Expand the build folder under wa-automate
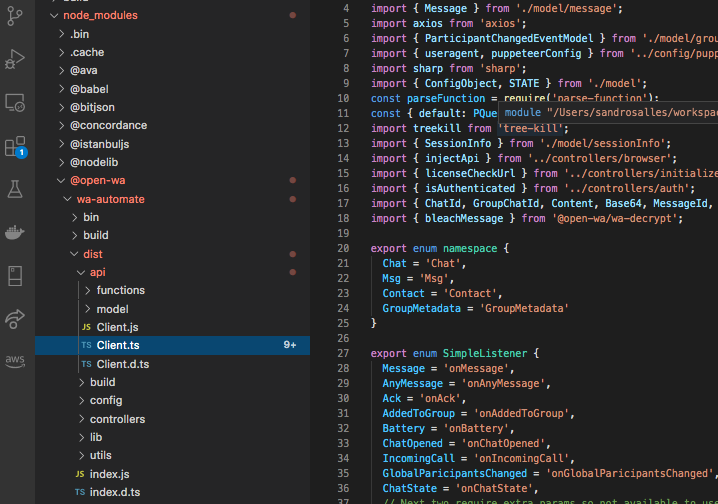718x504 pixels. point(172,235)
